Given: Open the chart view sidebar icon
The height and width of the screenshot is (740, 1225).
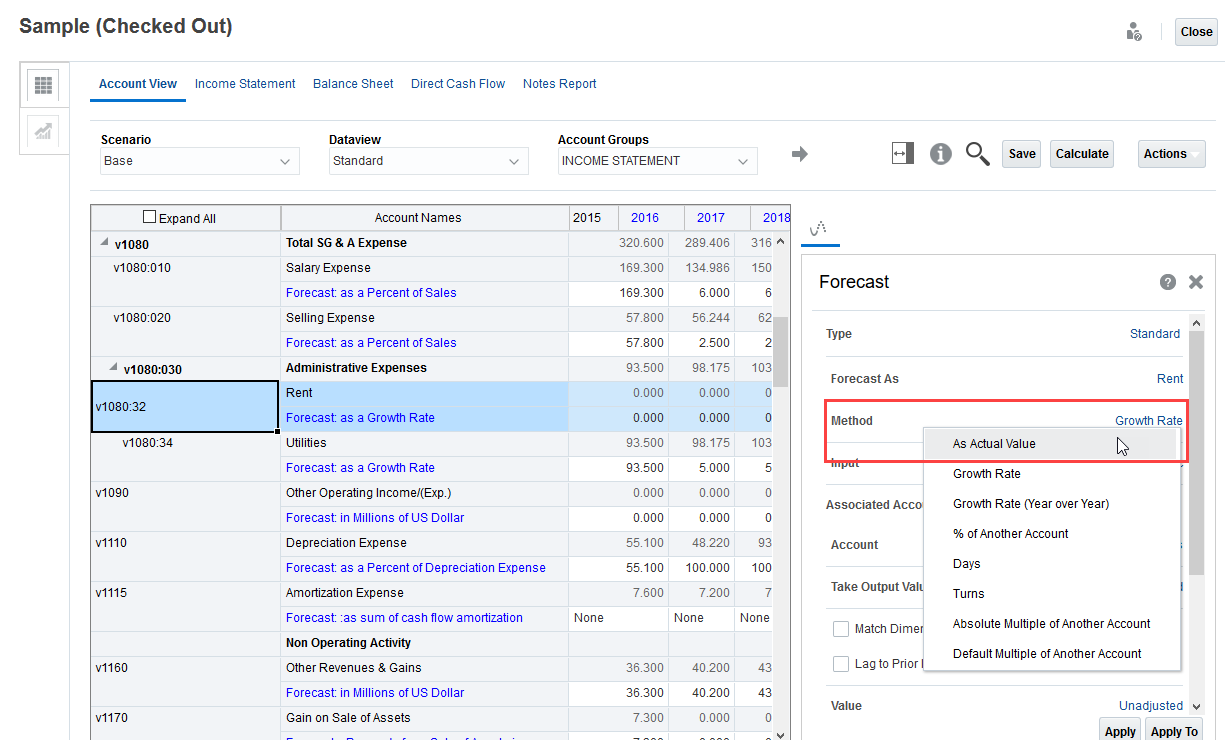Looking at the screenshot, I should tap(43, 131).
